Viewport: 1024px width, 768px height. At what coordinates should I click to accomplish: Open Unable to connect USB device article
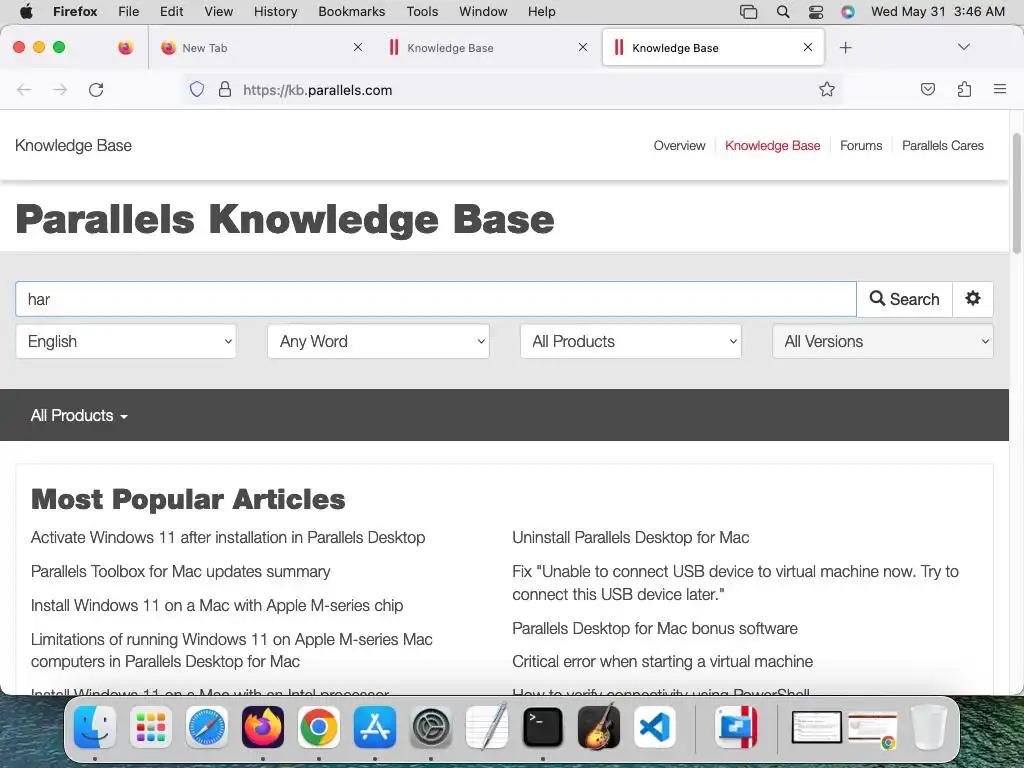click(x=735, y=583)
